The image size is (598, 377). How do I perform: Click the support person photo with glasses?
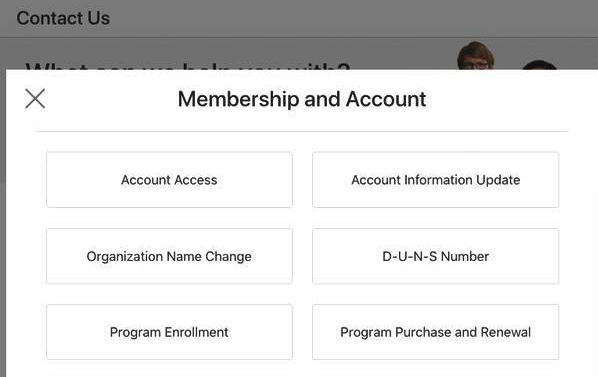click(x=476, y=56)
